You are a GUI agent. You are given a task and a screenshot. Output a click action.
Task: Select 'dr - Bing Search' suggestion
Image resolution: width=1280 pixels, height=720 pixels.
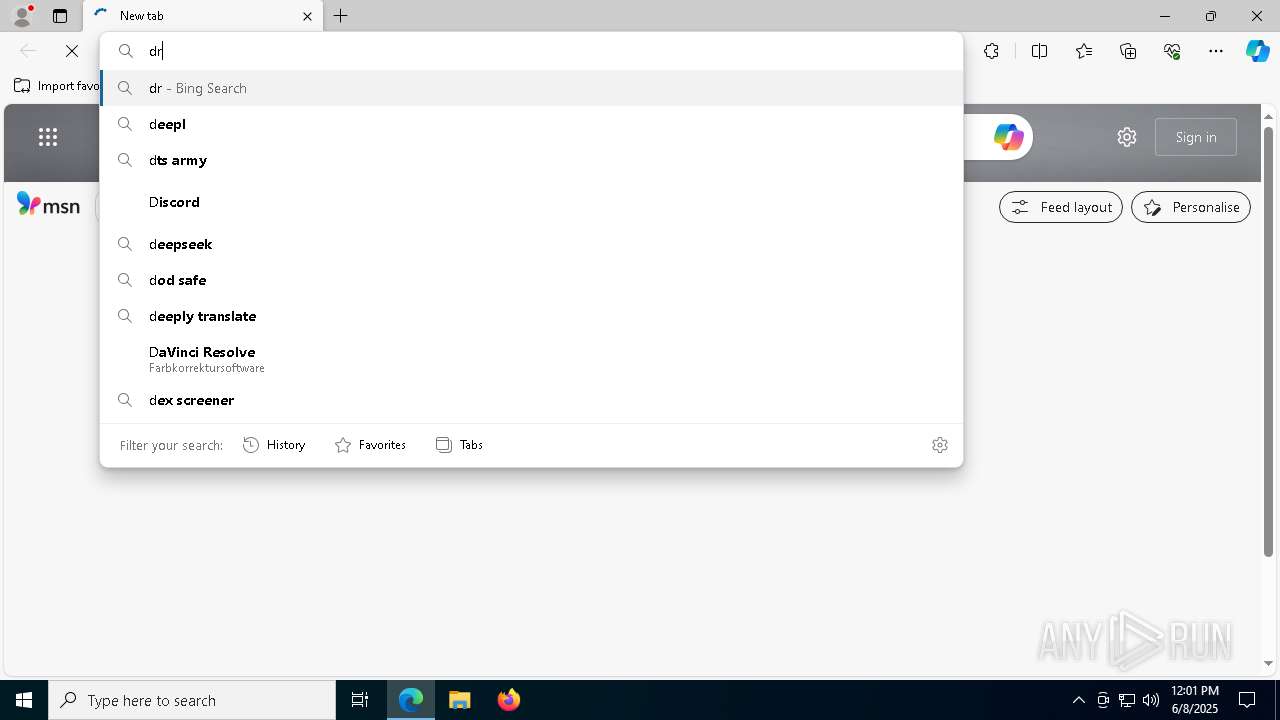(531, 88)
